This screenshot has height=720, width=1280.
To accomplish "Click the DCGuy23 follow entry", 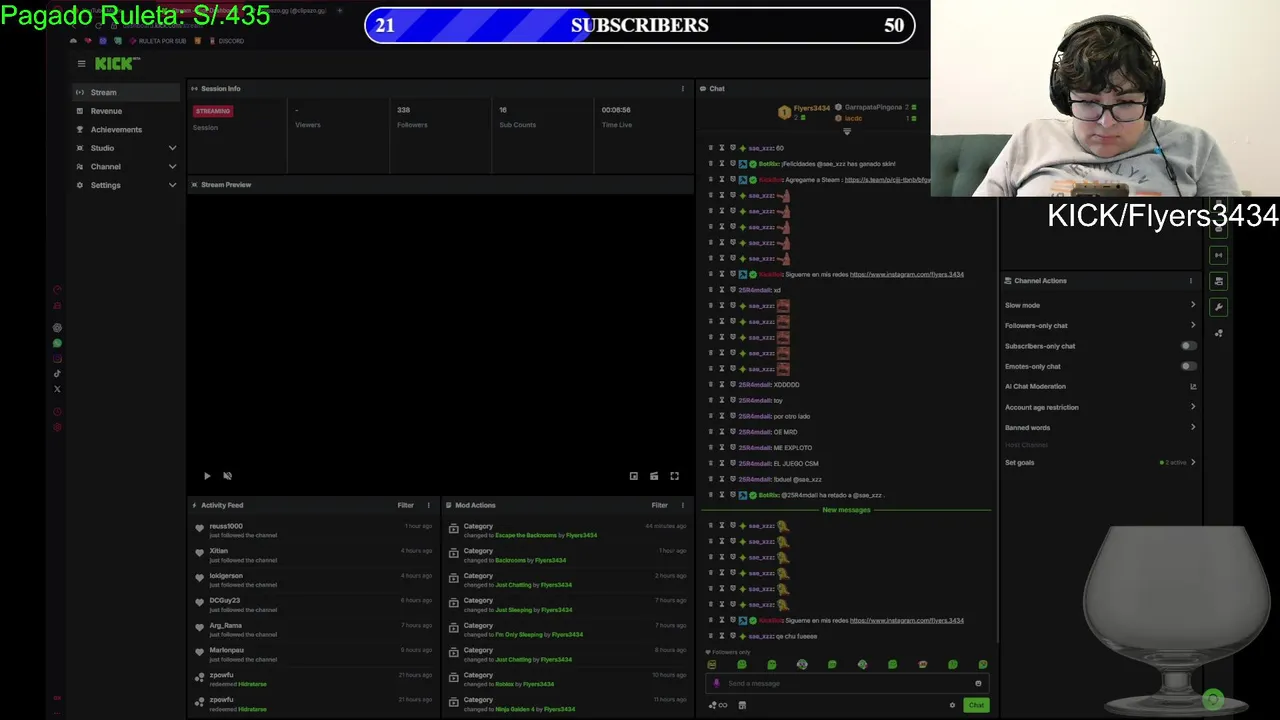I will click(x=313, y=605).
